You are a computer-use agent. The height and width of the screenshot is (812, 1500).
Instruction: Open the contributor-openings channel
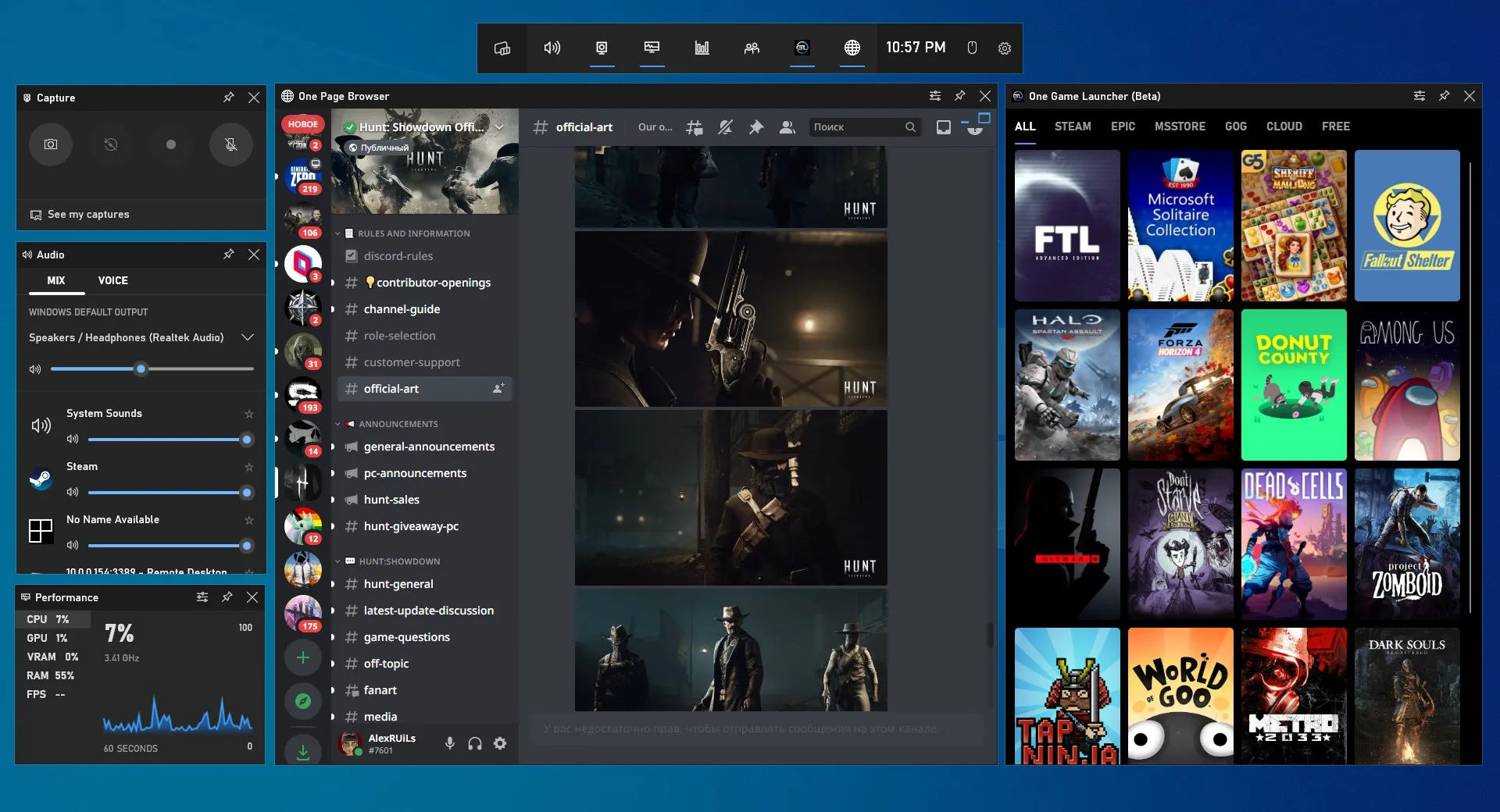tap(425, 283)
